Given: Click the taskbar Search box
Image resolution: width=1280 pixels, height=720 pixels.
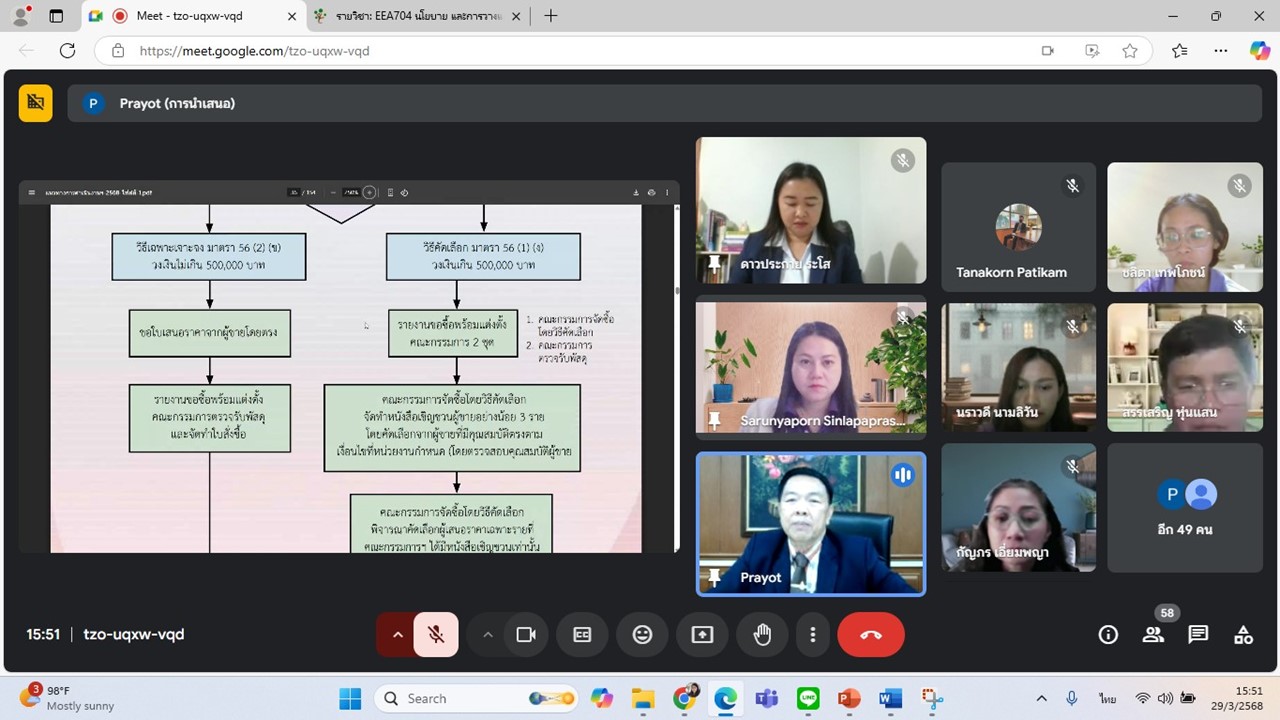Looking at the screenshot, I should 478,698.
